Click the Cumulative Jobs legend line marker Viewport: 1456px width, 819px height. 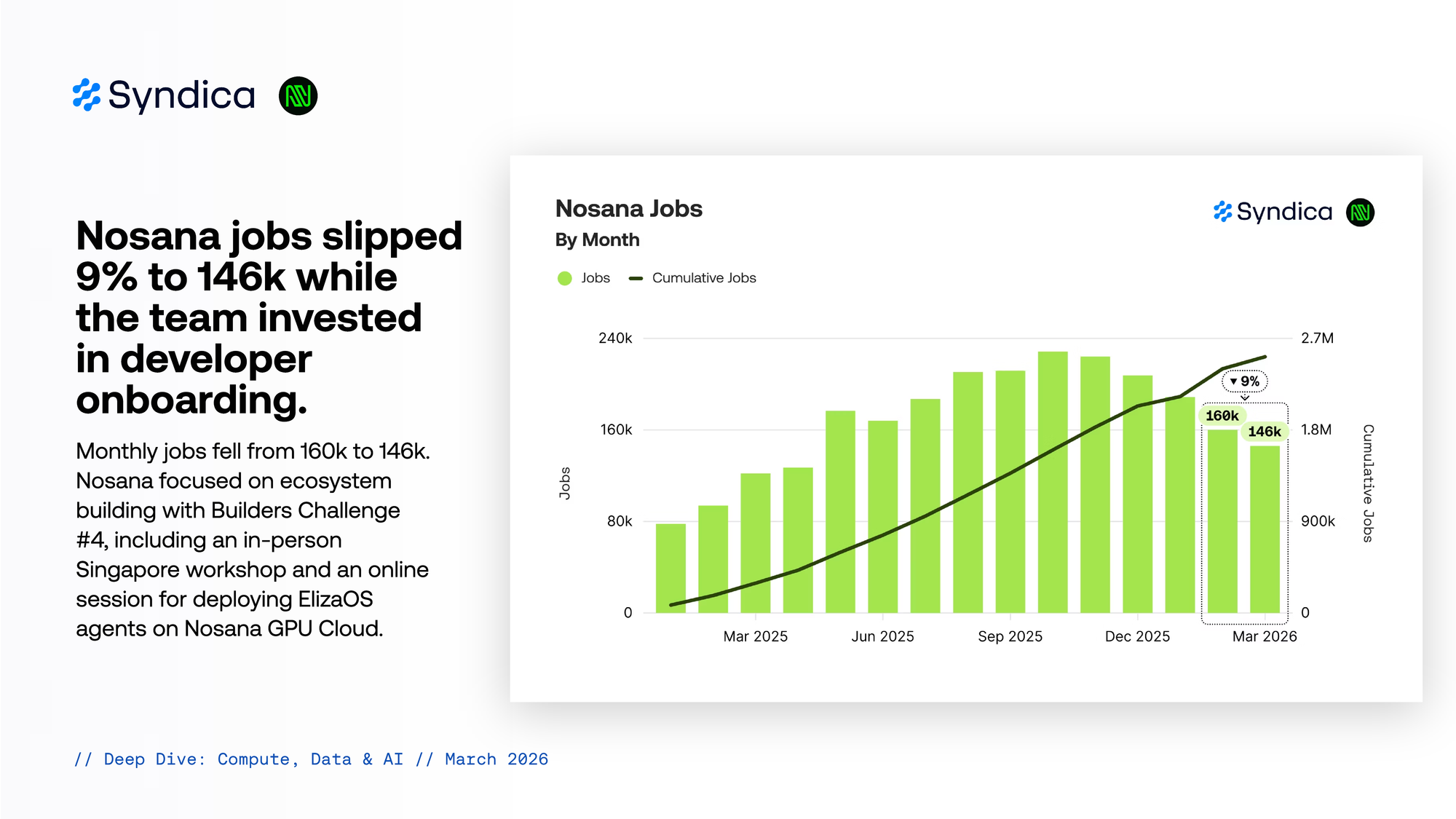(636, 278)
